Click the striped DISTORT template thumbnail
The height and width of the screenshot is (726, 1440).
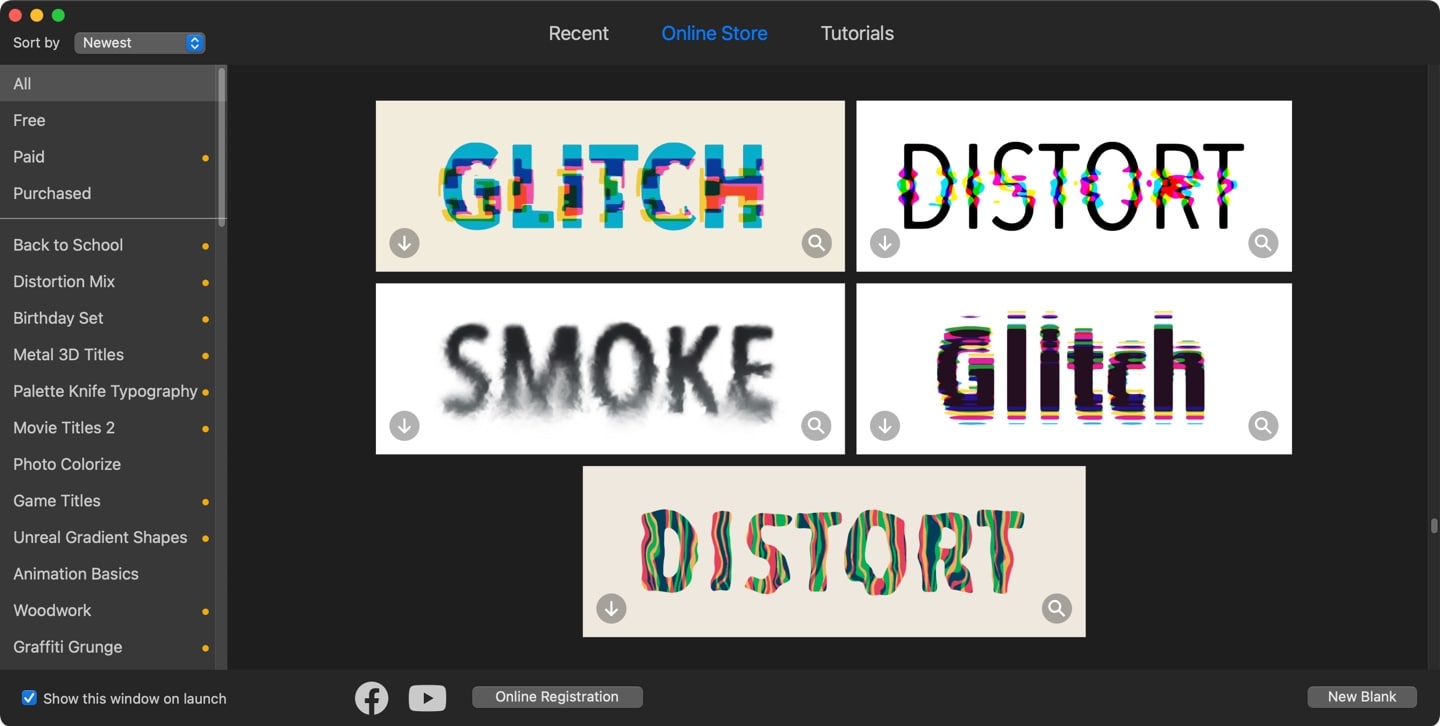coord(834,551)
